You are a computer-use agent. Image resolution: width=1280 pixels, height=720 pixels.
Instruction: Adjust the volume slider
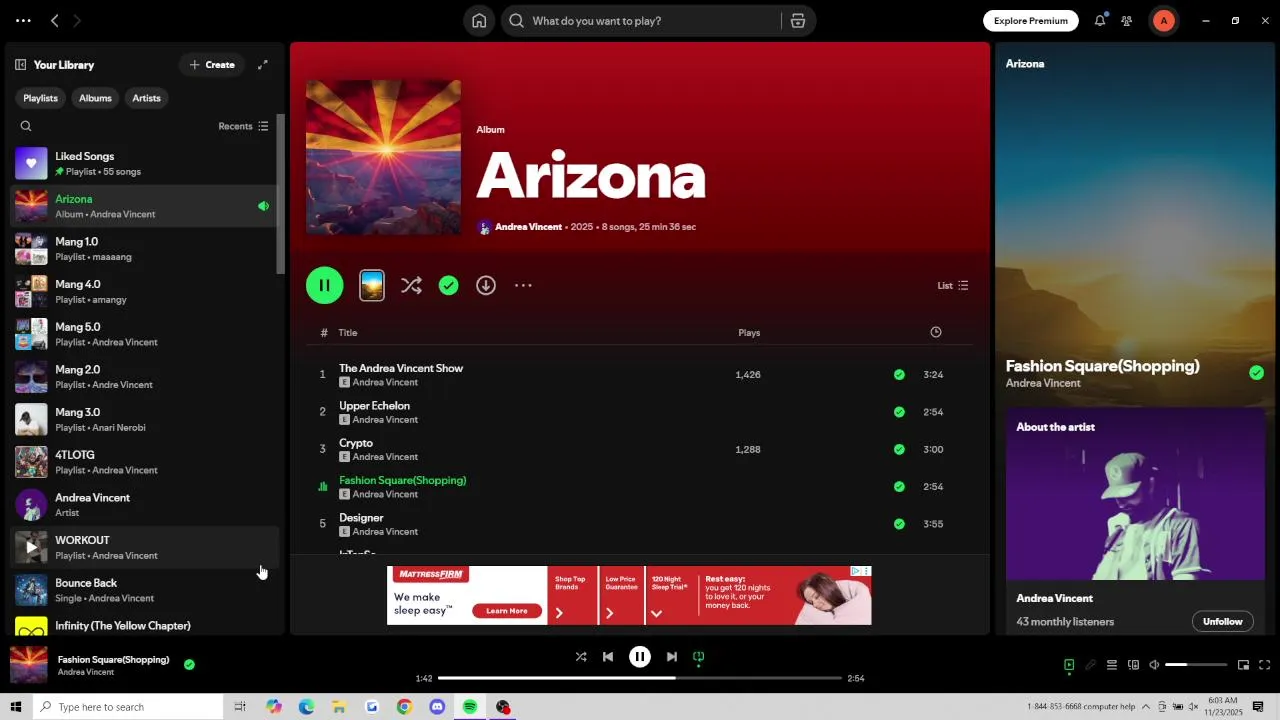tap(1196, 665)
